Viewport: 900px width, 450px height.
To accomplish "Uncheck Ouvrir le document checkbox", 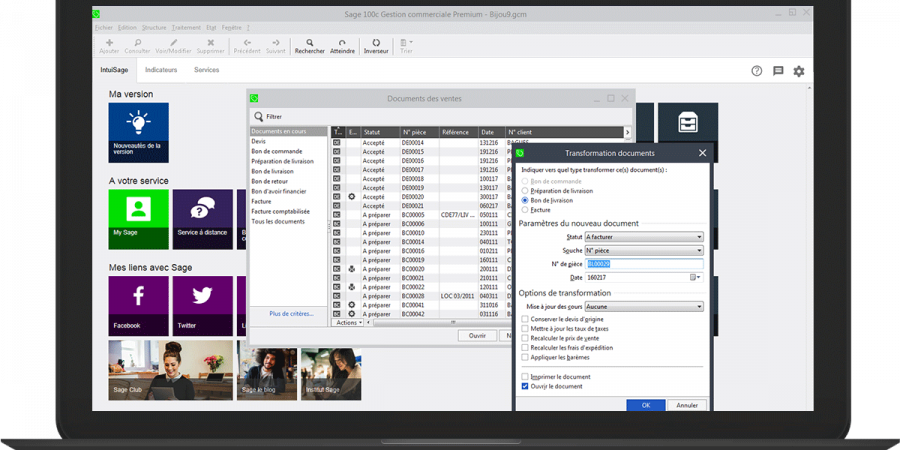I will pos(525,386).
